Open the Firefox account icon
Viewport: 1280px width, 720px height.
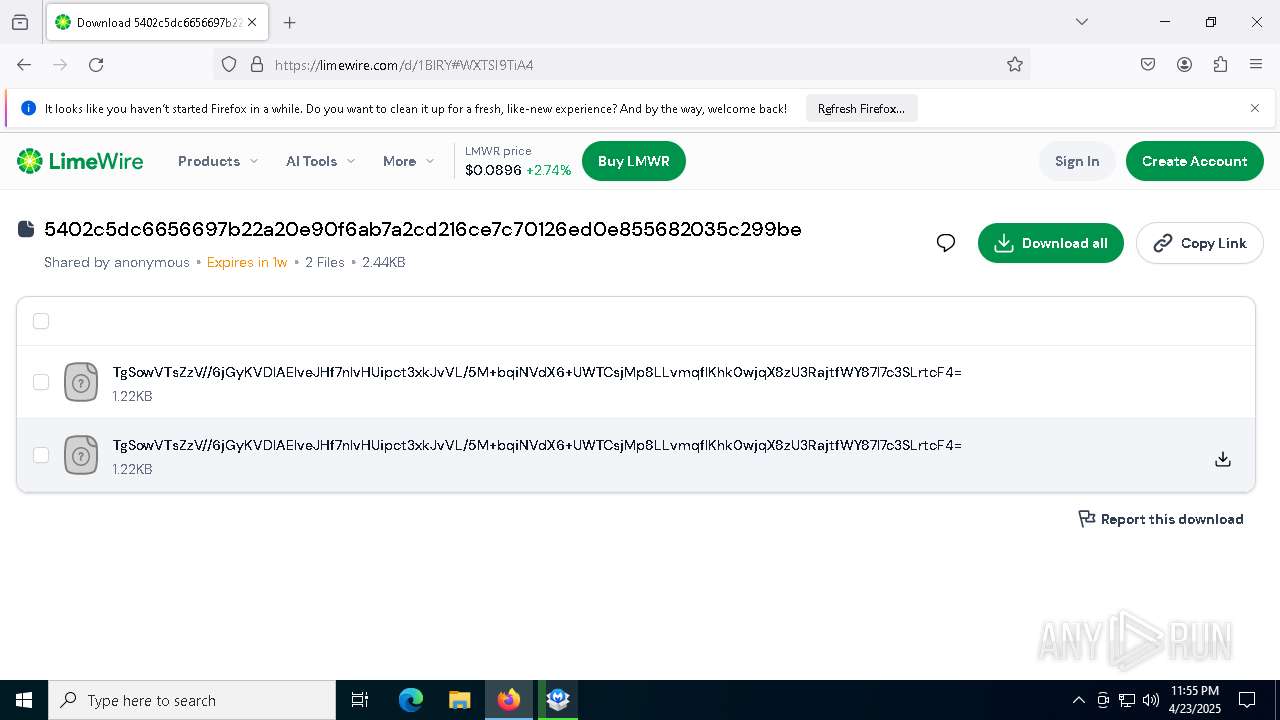coord(1184,64)
